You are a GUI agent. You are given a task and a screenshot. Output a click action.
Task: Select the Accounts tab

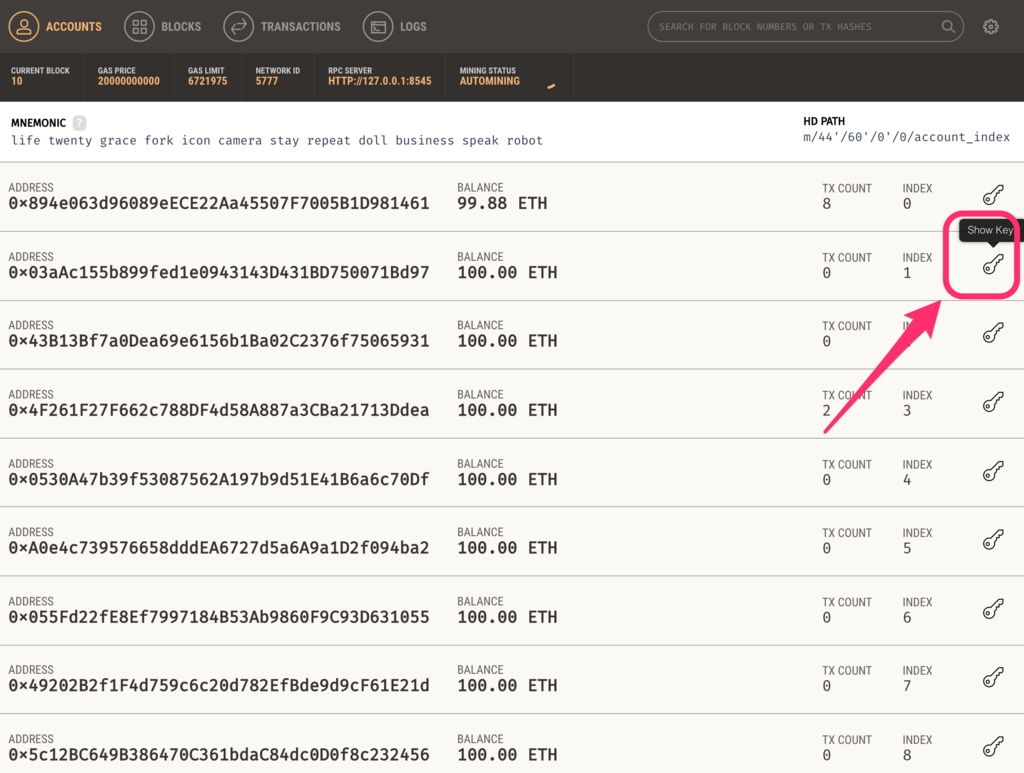56,27
